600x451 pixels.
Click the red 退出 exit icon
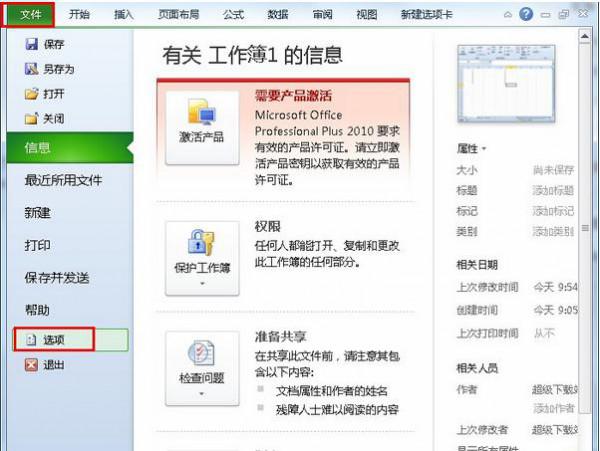pyautogui.click(x=31, y=365)
